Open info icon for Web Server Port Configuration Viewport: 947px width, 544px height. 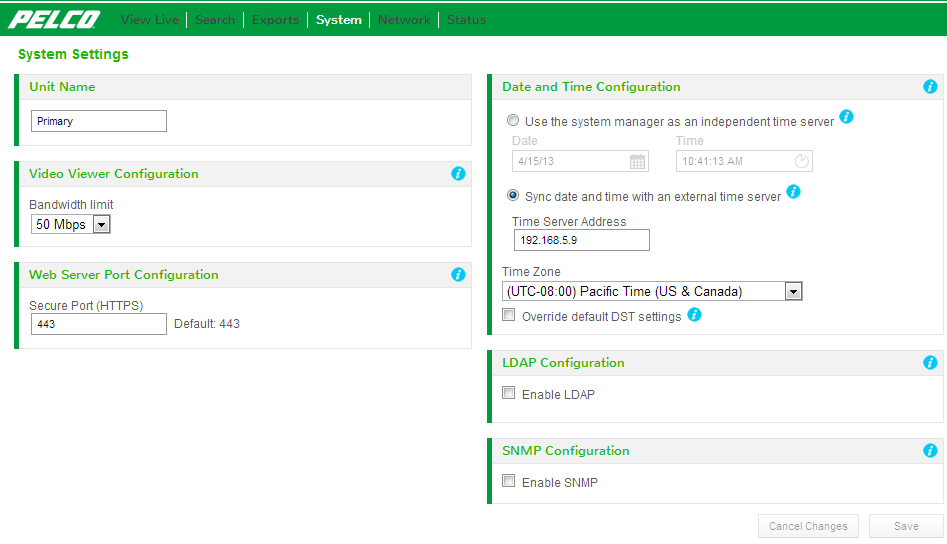click(x=458, y=275)
